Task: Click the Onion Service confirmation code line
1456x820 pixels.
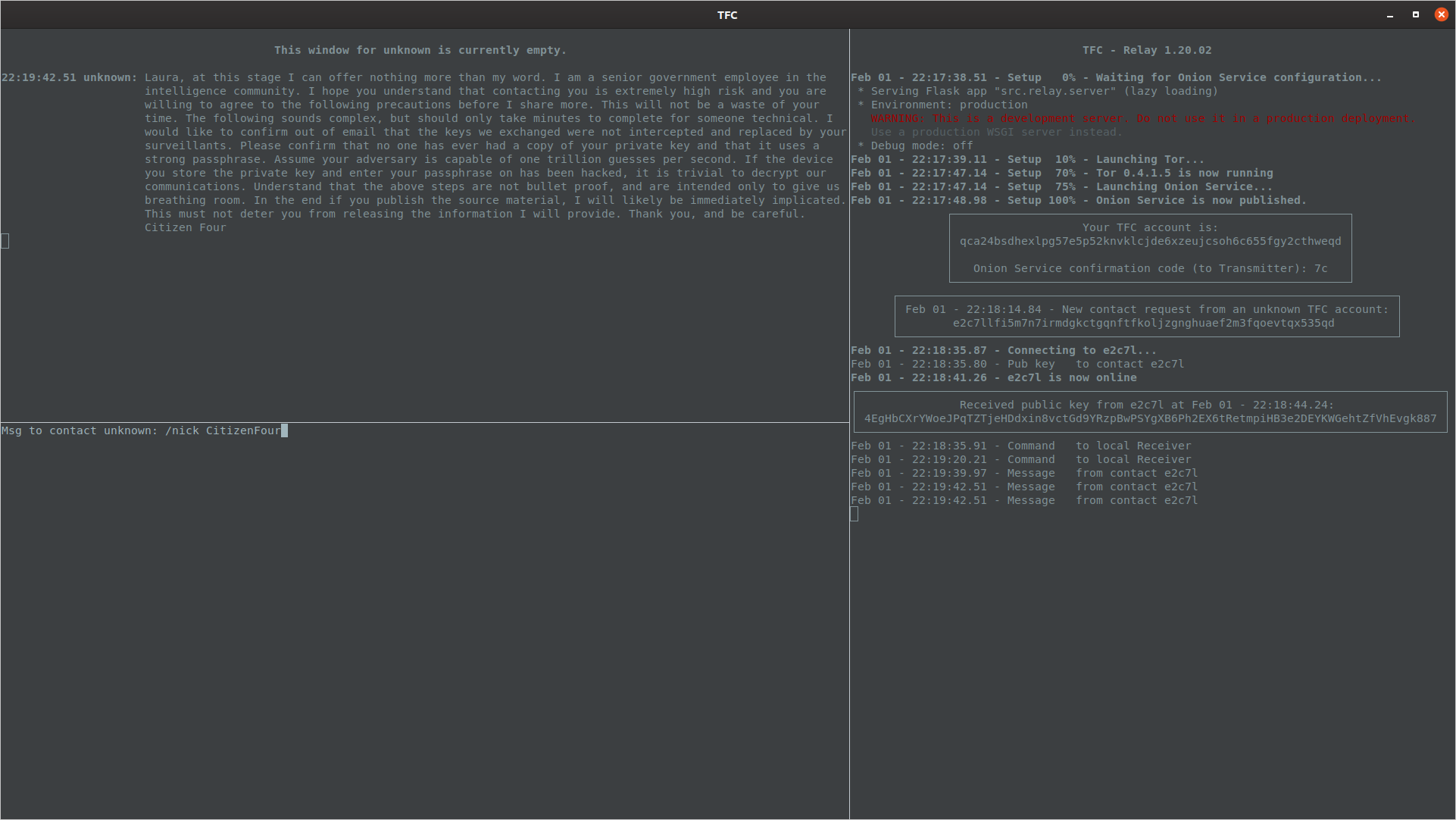Action: pyautogui.click(x=1150, y=268)
